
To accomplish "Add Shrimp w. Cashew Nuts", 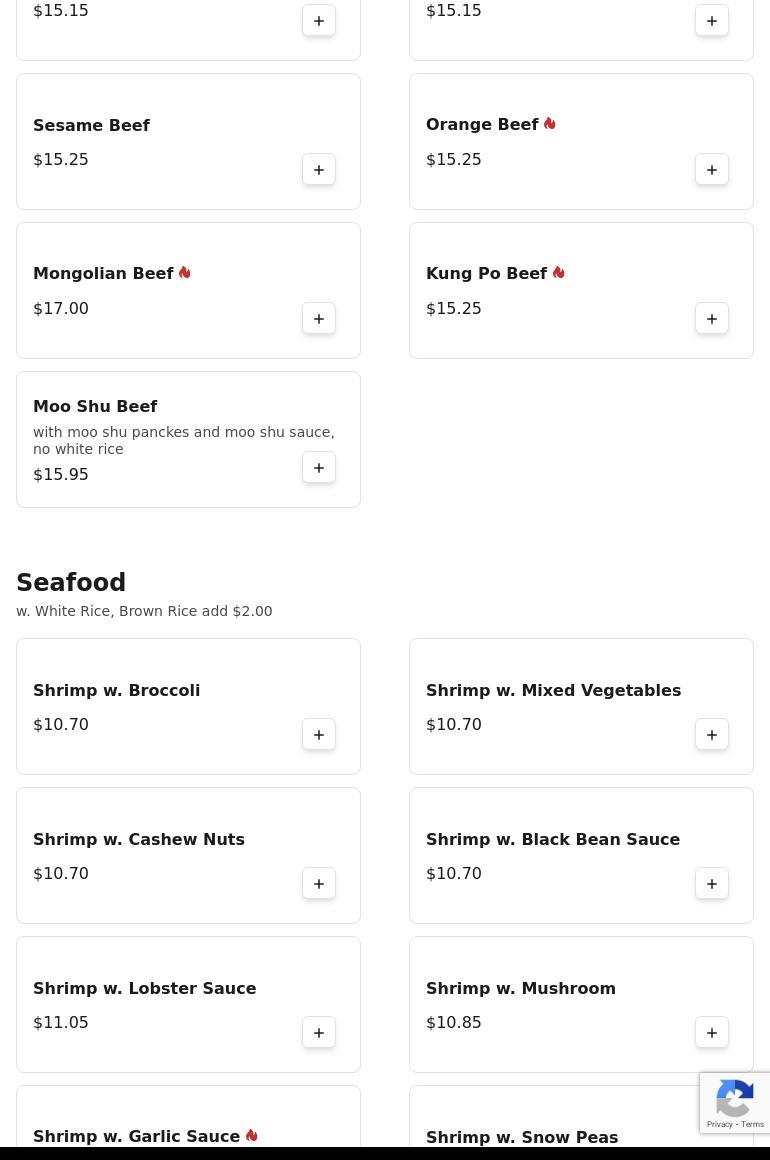I will point(319,884).
